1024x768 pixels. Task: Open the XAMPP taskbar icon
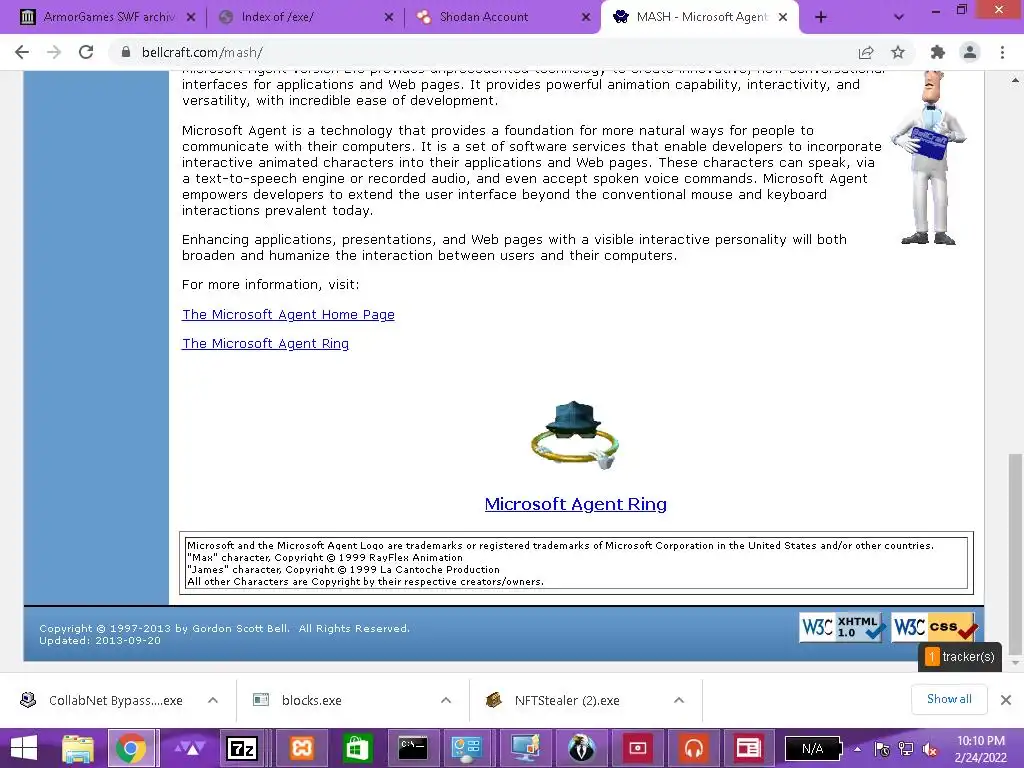click(302, 748)
